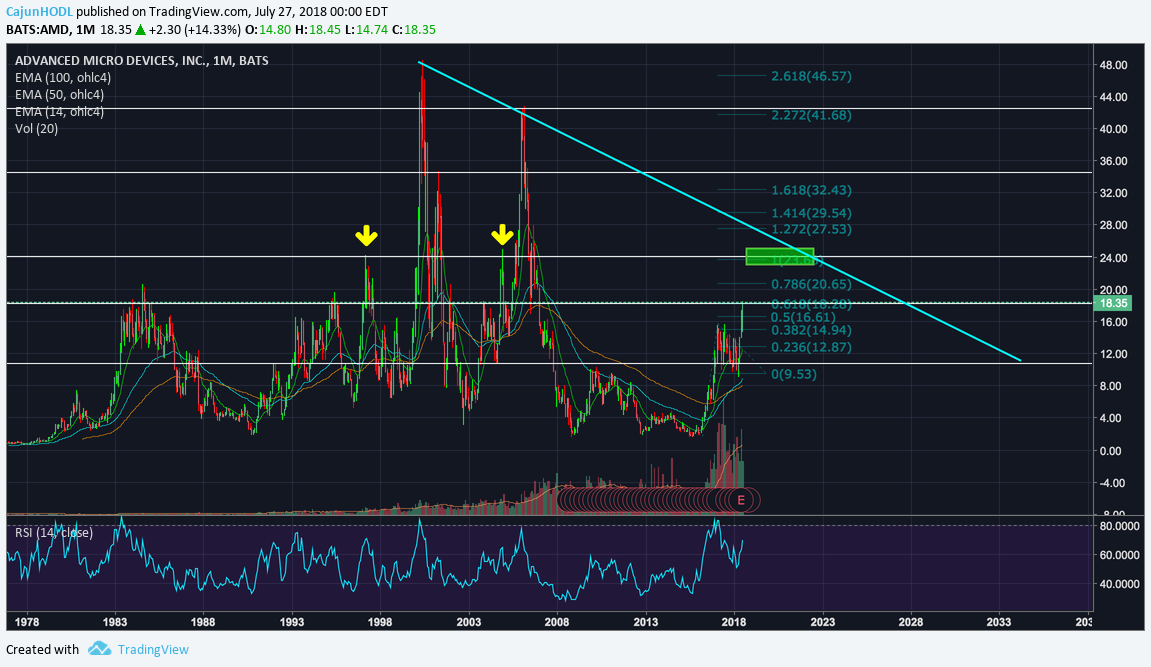
Task: Click the Fibonacci level 0.236(12.87)
Action: pos(811,347)
